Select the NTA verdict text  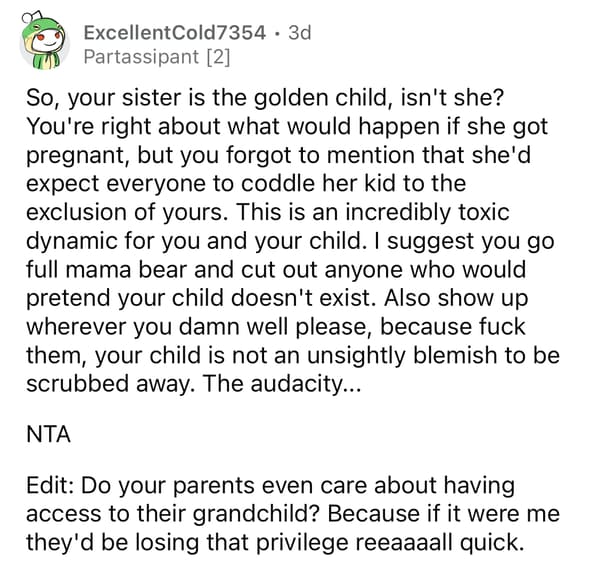(x=49, y=434)
